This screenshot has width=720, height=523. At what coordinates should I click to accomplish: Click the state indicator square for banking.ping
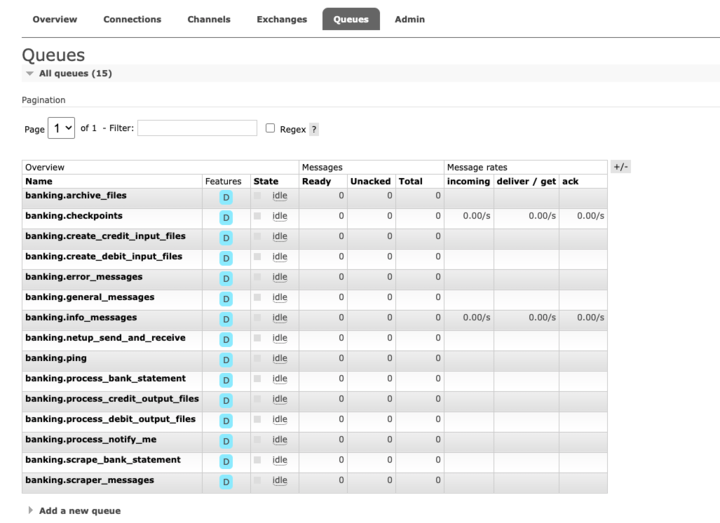[x=257, y=358]
